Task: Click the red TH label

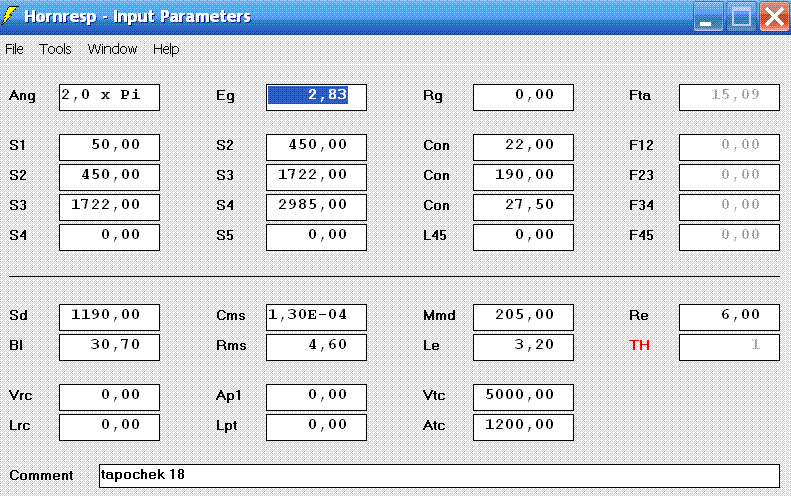Action: click(x=639, y=345)
